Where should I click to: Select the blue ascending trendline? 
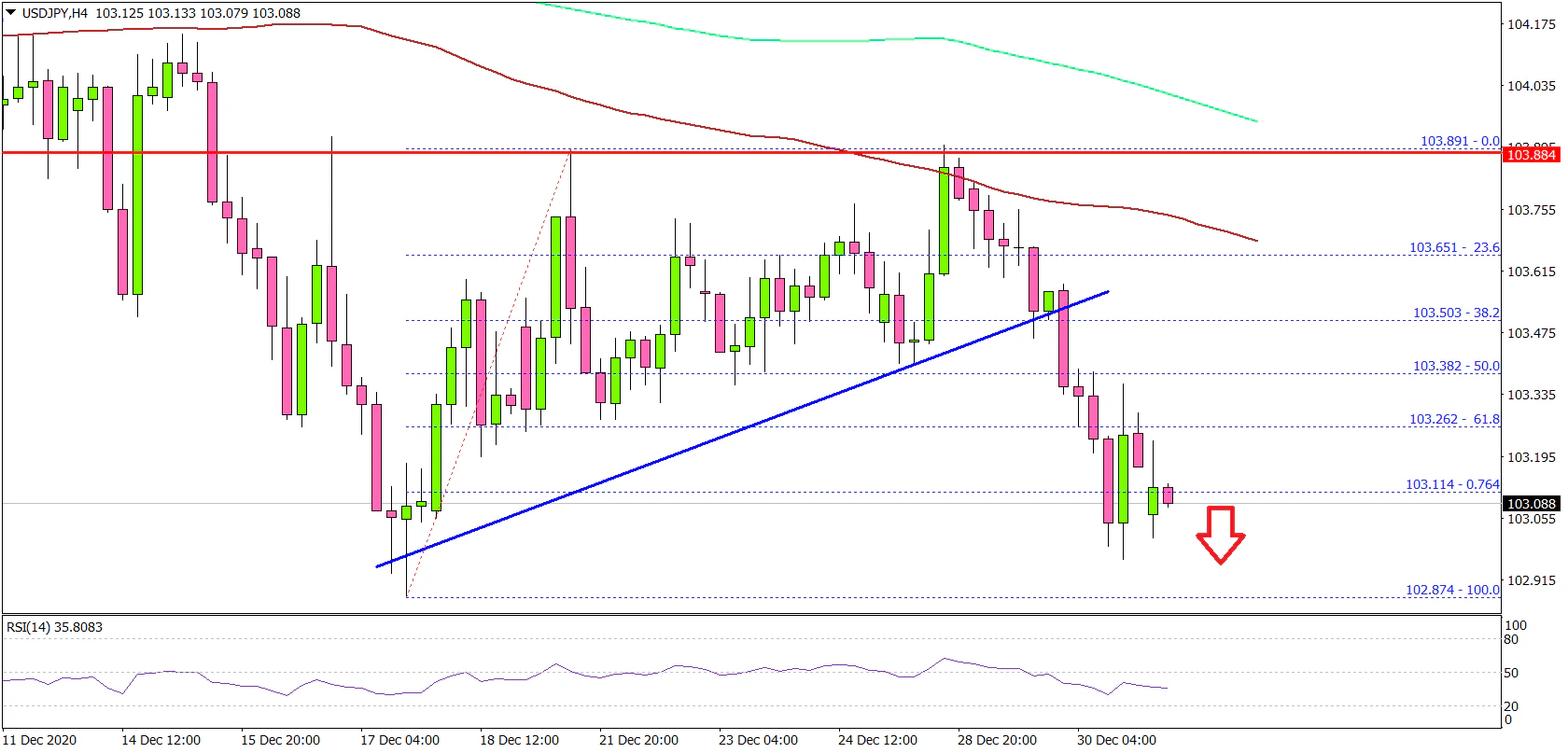tap(747, 428)
